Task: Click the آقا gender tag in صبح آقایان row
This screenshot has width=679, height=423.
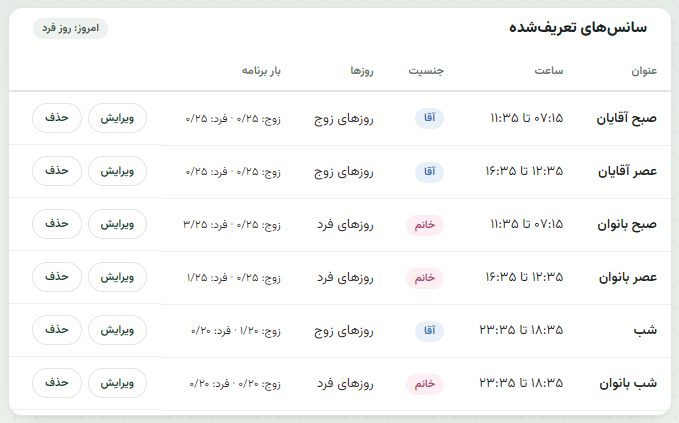Action: (x=429, y=118)
